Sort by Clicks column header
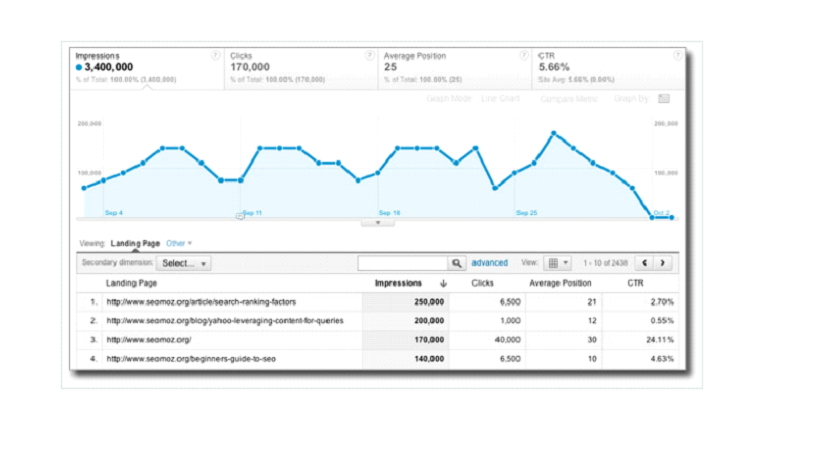This screenshot has height=460, width=819. [x=482, y=284]
